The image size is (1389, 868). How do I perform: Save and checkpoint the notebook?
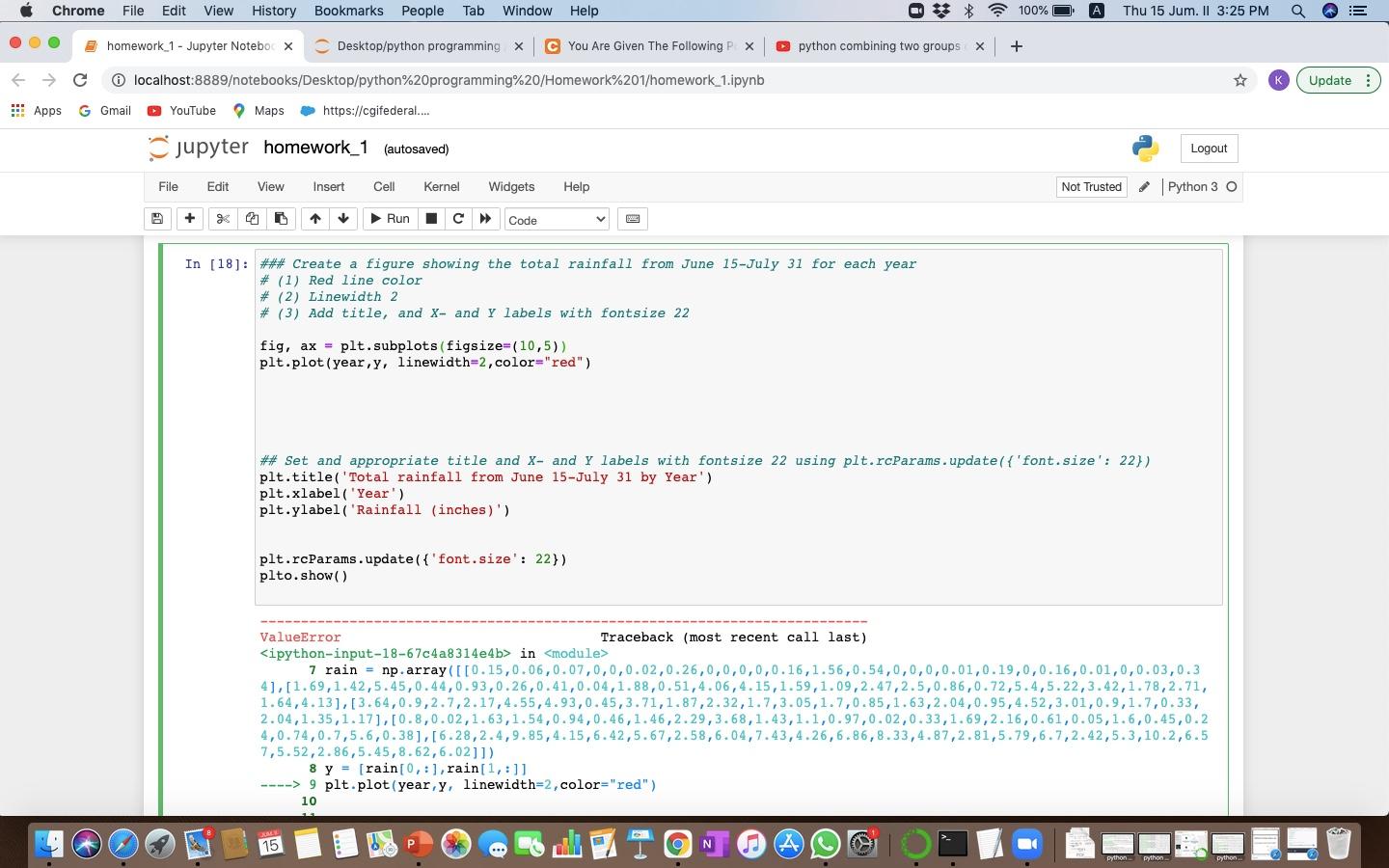[x=157, y=219]
